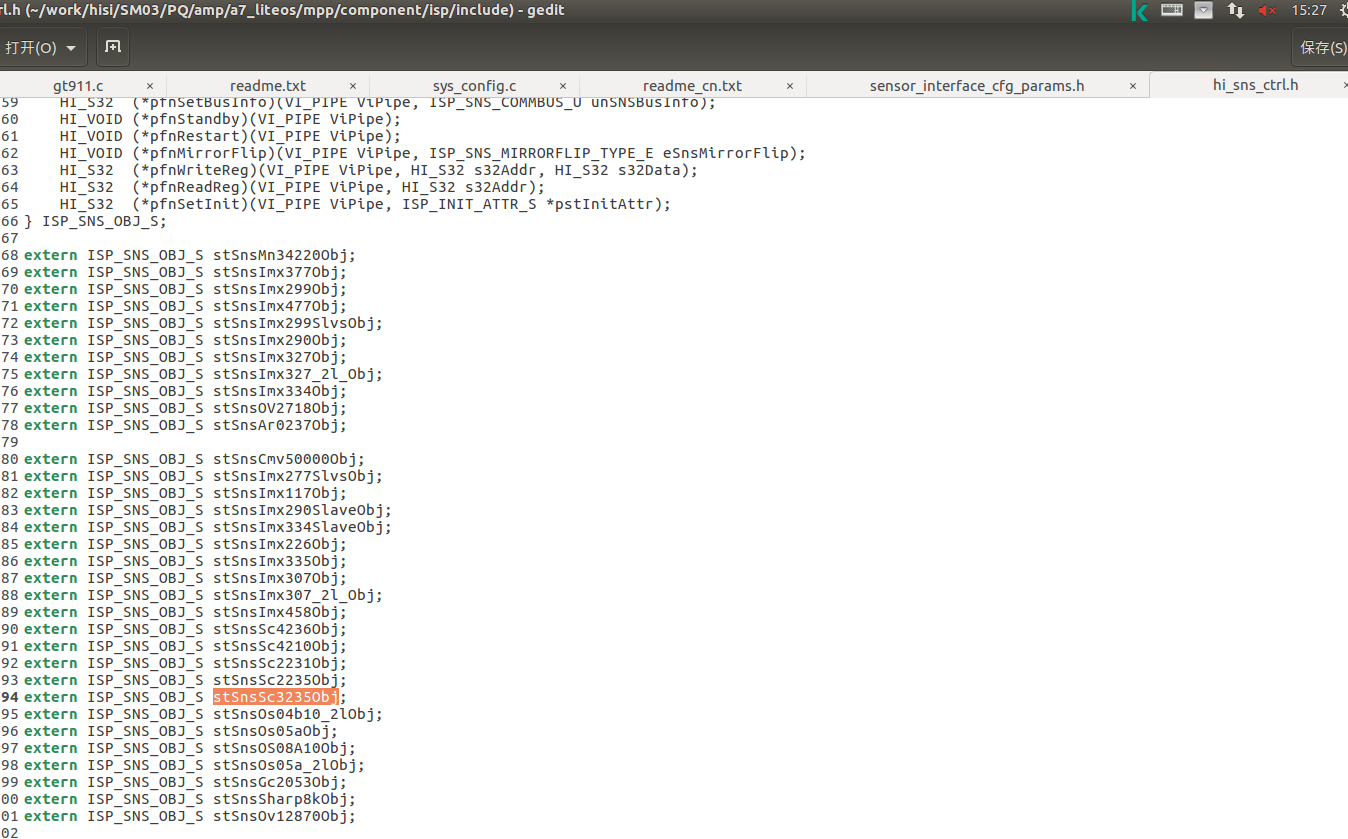Switch to the readme.txt tab
Screen dimensions: 1348x839
[x=268, y=86]
